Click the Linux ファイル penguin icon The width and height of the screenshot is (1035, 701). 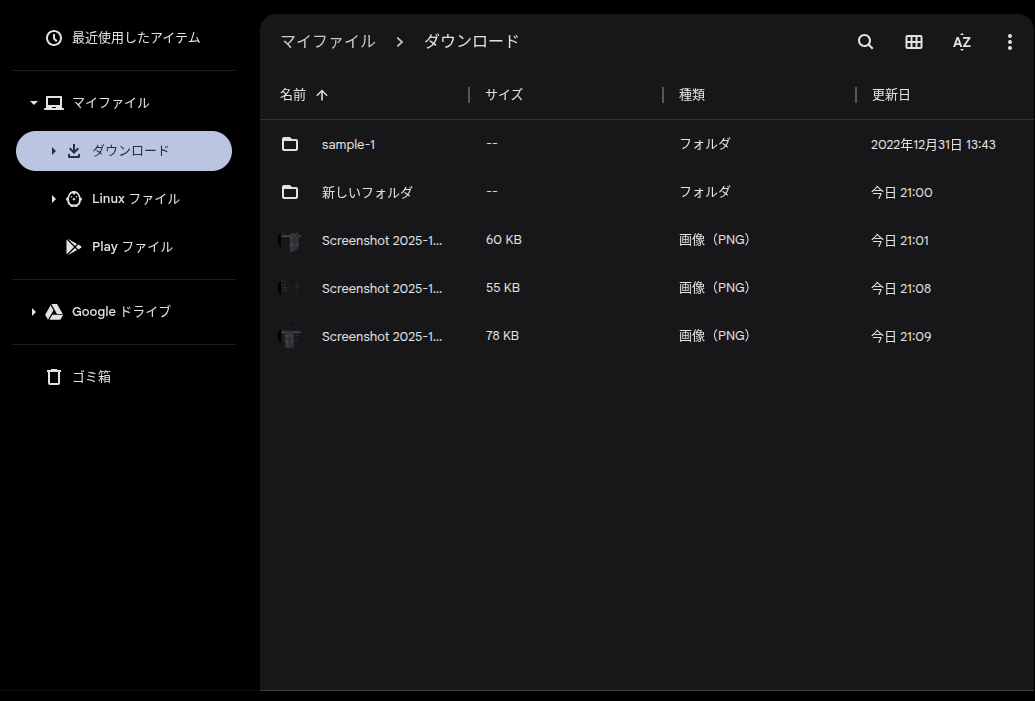click(73, 198)
